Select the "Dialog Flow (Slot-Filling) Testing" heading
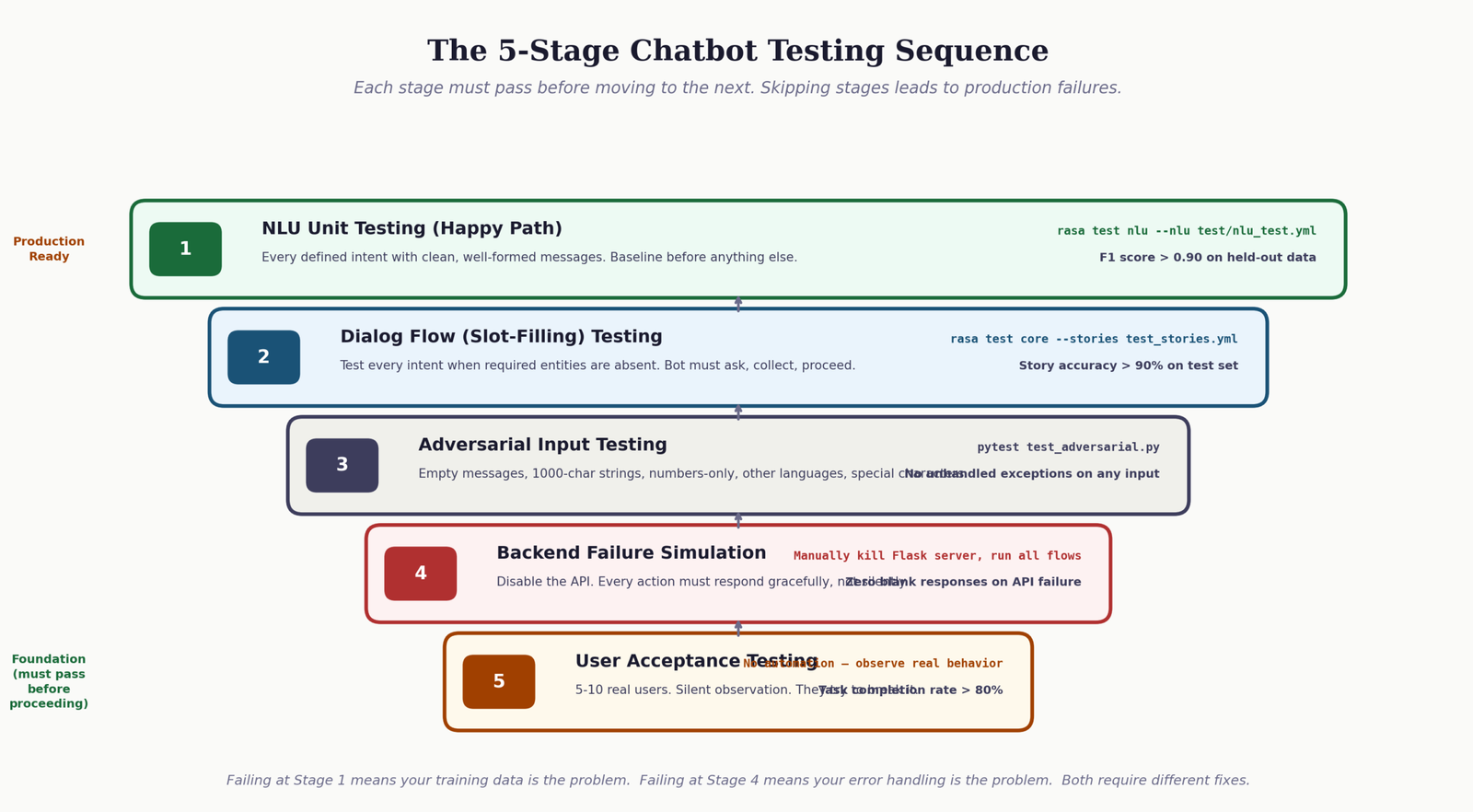The width and height of the screenshot is (1473, 812). coord(501,337)
